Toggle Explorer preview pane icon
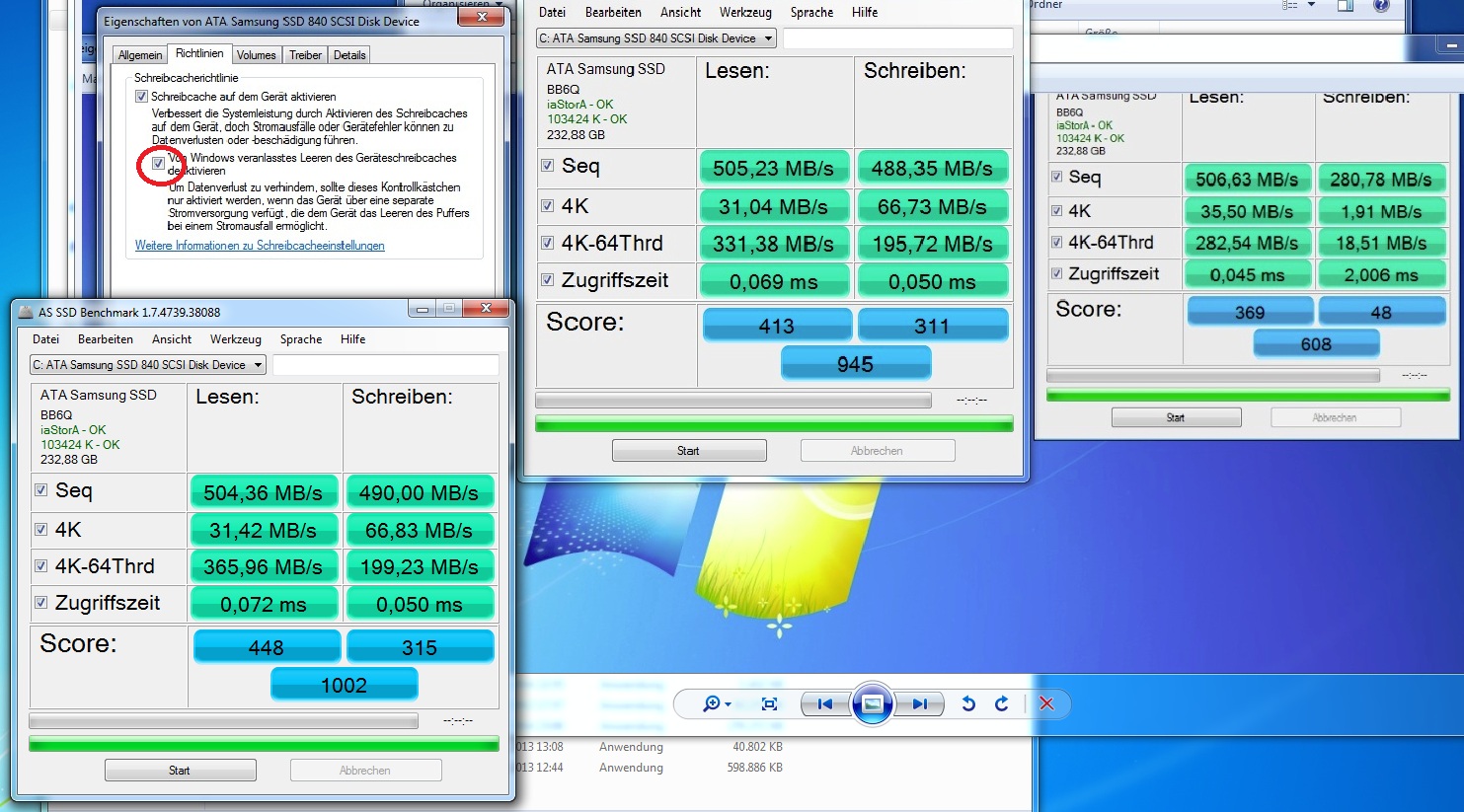 tap(1345, 6)
